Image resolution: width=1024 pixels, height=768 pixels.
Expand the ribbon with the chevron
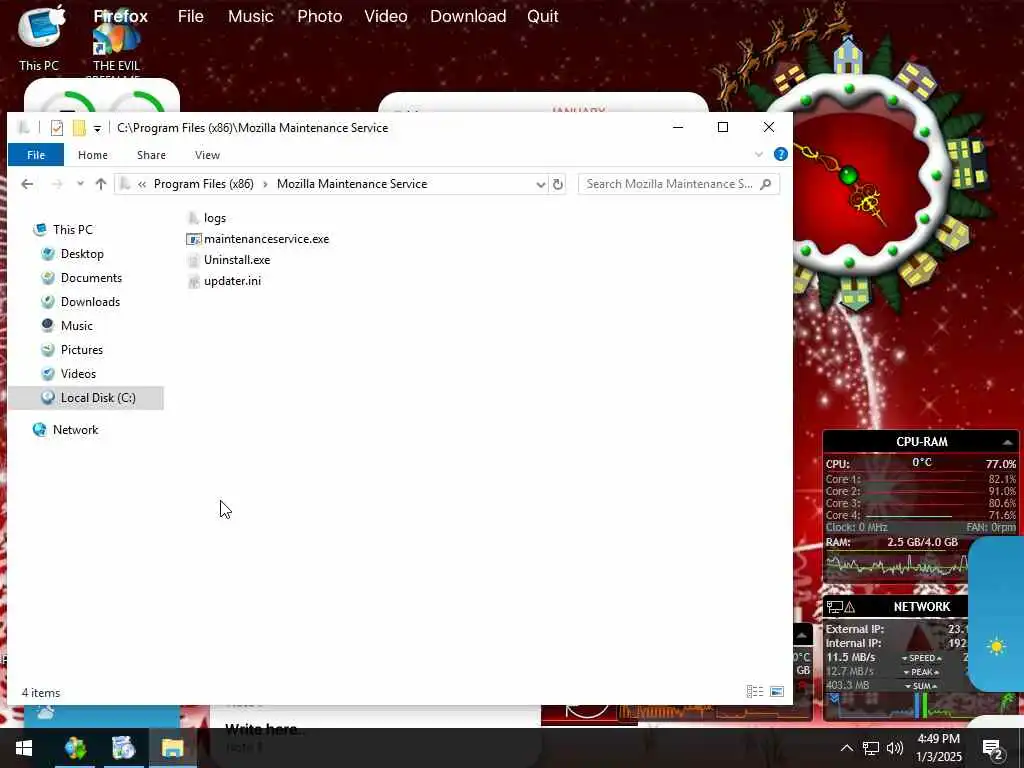[x=759, y=155]
